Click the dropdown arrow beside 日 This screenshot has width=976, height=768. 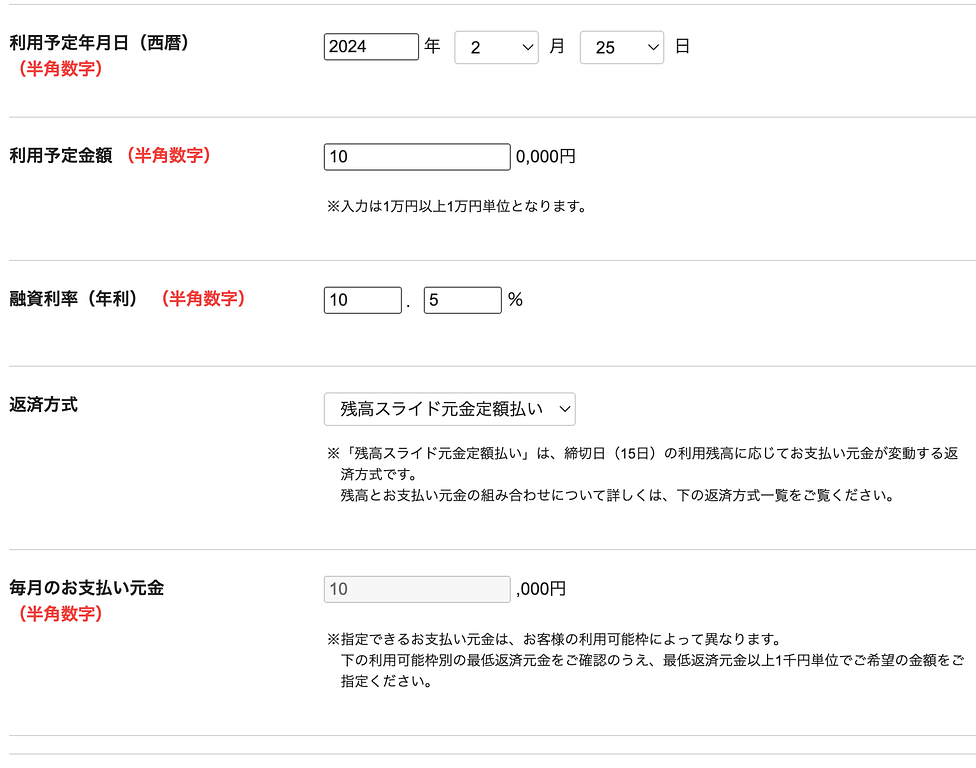(651, 47)
